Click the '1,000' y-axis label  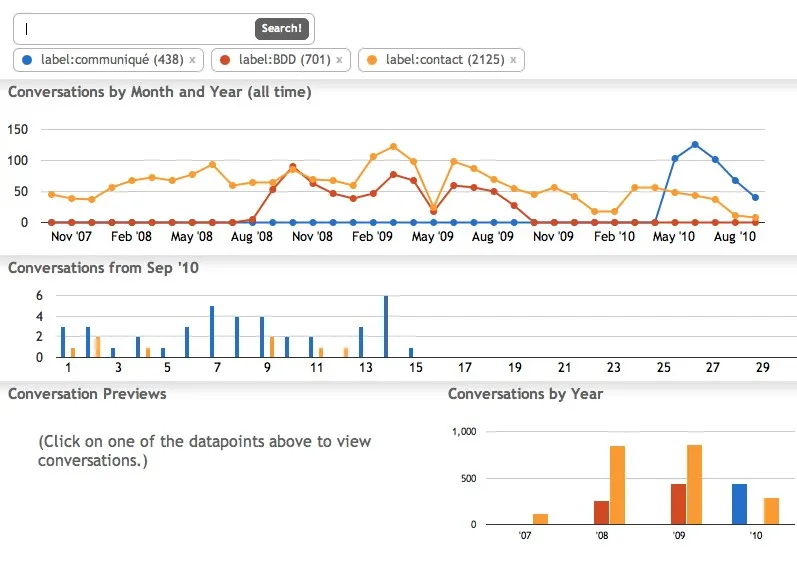(x=464, y=432)
